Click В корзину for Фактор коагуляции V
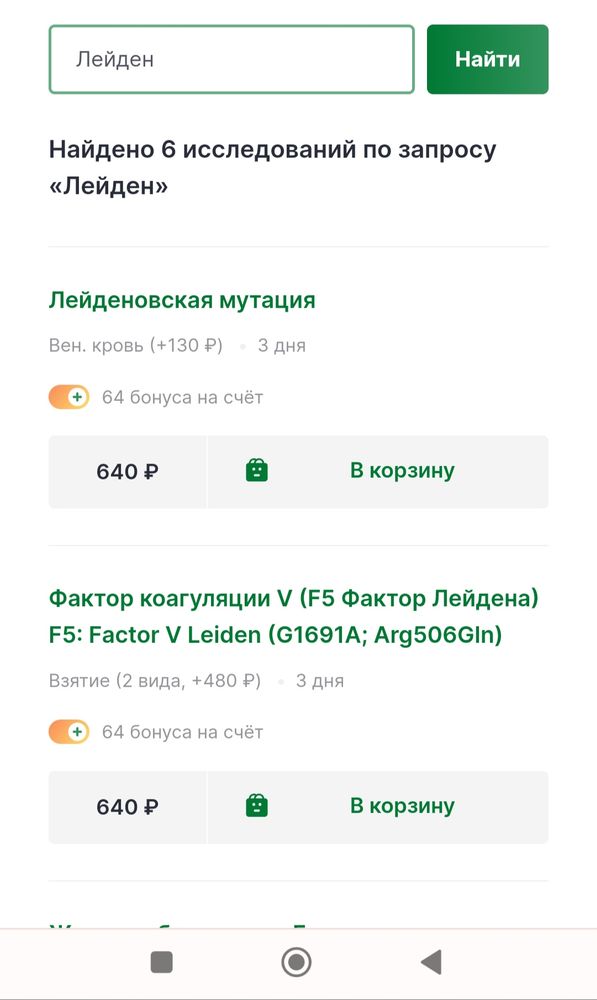The image size is (597, 1000). click(401, 807)
